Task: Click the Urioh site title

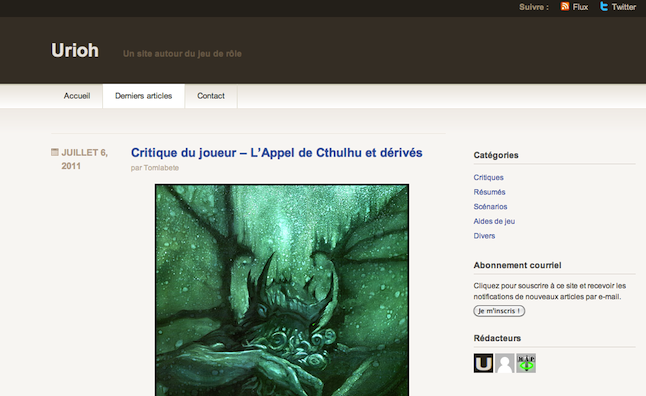Action: click(75, 51)
